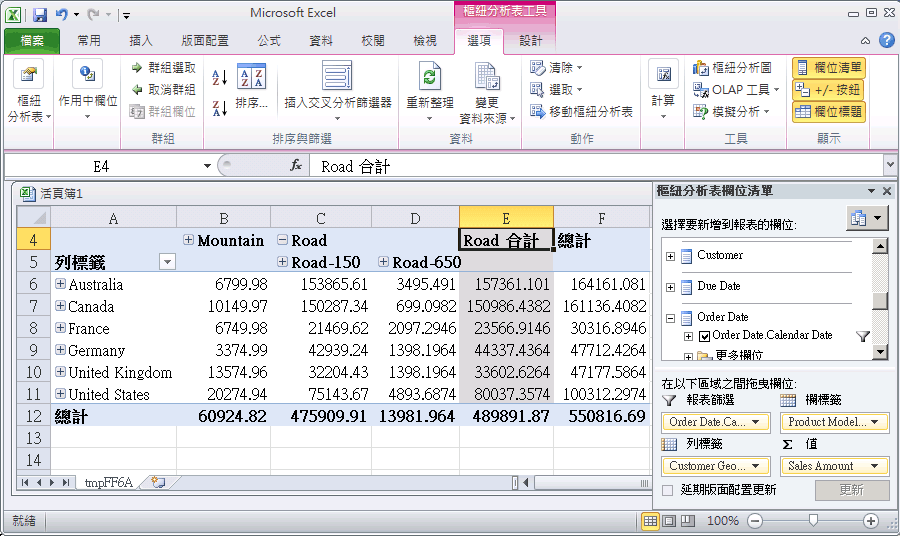The width and height of the screenshot is (900, 536).
Task: Click 插入交叉分析篩選器 slicer icon
Action: pyautogui.click(x=337, y=77)
